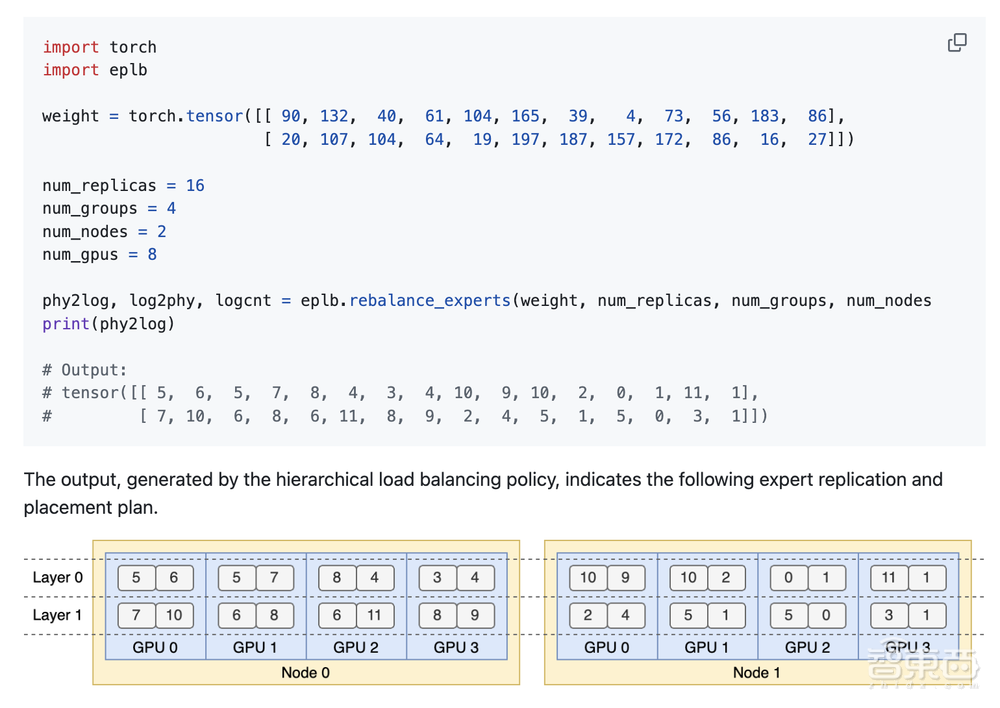Click the rebalance_experts function name

429,300
